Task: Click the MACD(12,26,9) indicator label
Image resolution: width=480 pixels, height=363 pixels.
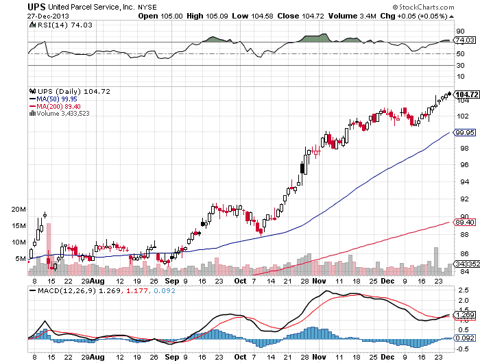Action: 67,291
